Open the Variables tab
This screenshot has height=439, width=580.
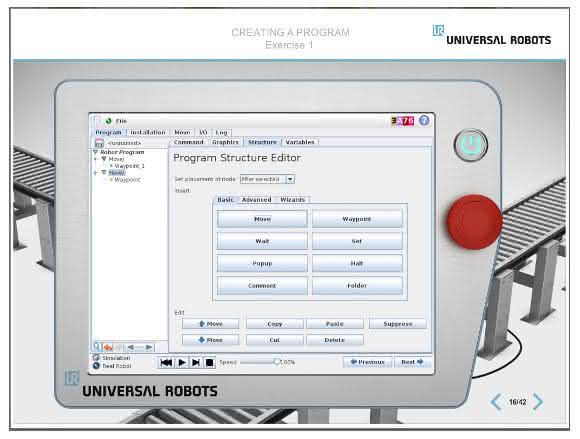point(300,142)
